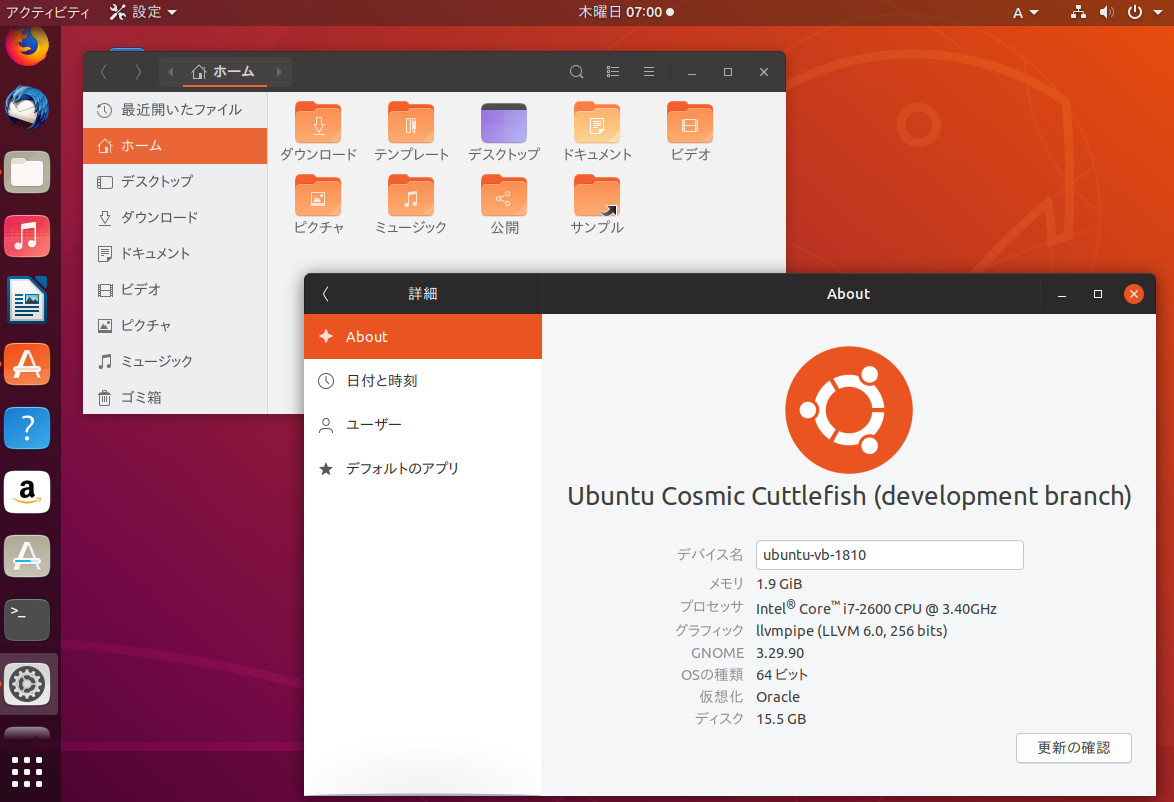
Task: Open Ubuntu Software orange icon in dock
Action: click(x=27, y=364)
